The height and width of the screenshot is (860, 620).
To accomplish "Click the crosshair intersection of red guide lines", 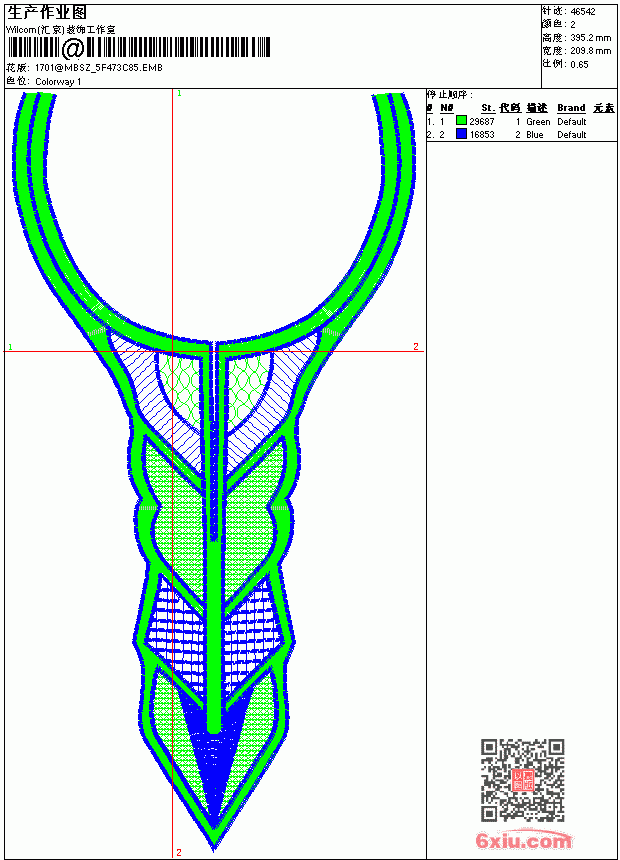I will 173,352.
